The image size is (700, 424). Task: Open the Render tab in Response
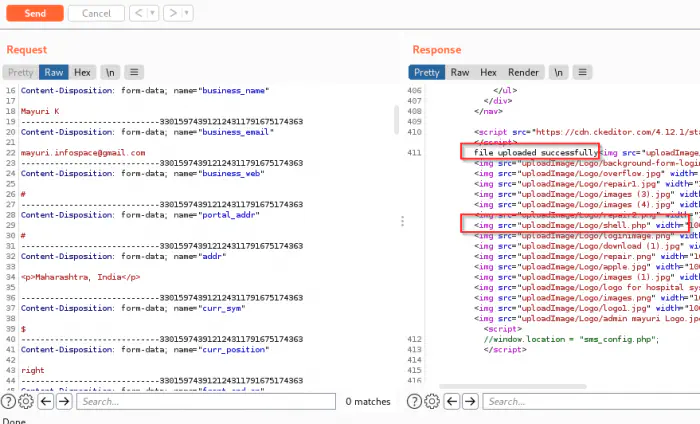point(523,72)
